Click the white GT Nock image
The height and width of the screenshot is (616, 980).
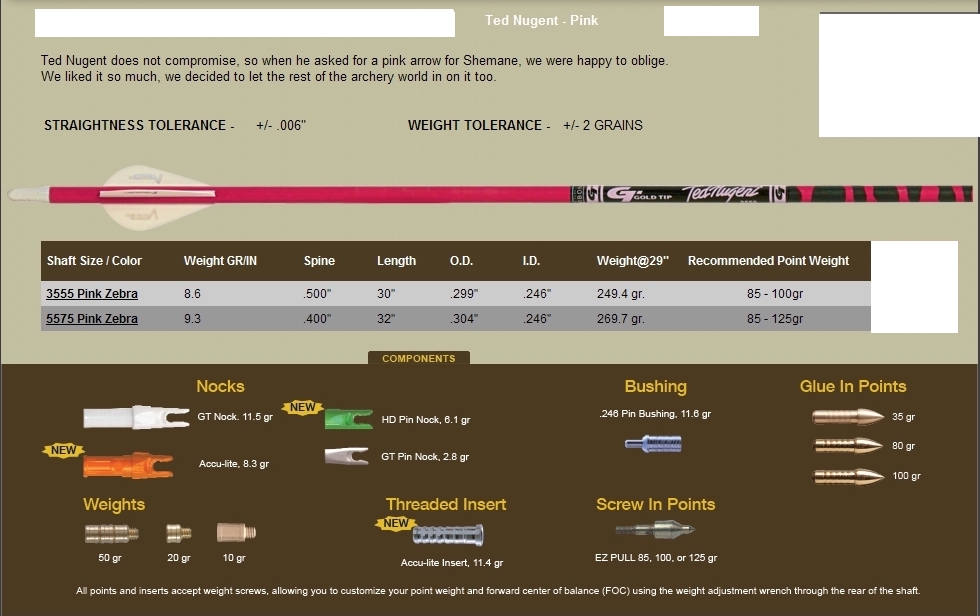[x=136, y=417]
